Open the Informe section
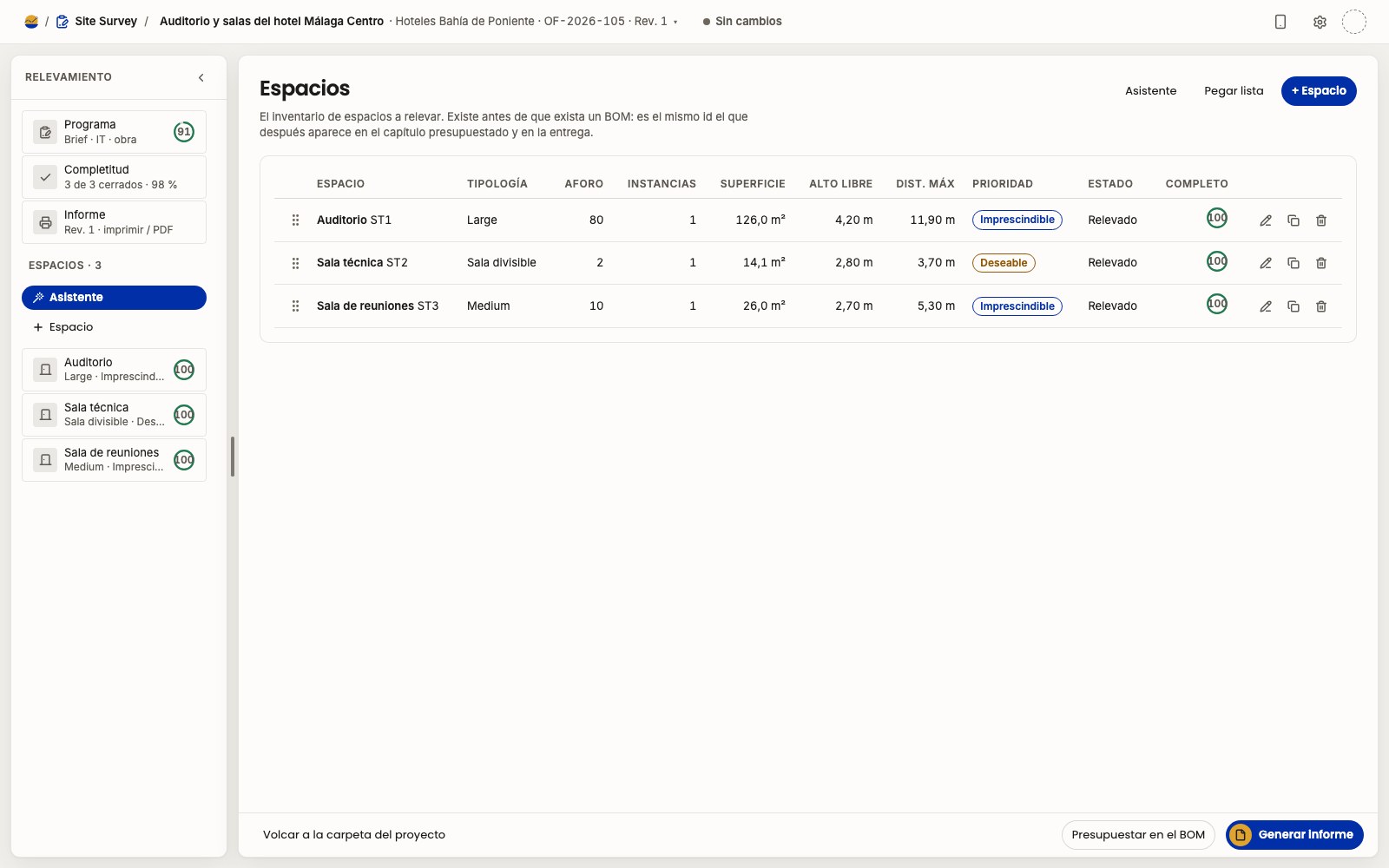The image size is (1389, 868). pyautogui.click(x=114, y=222)
